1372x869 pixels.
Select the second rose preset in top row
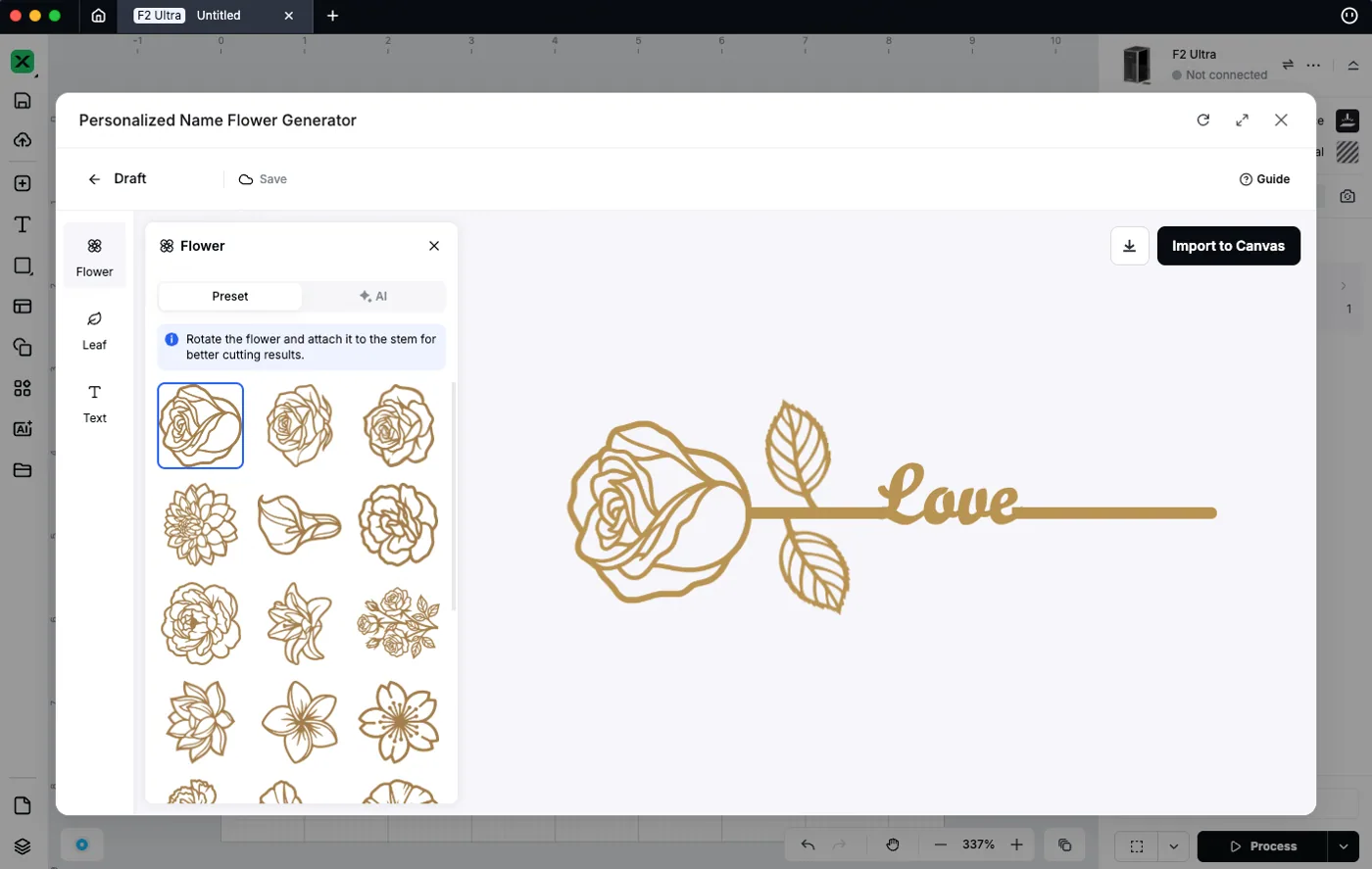(x=299, y=426)
